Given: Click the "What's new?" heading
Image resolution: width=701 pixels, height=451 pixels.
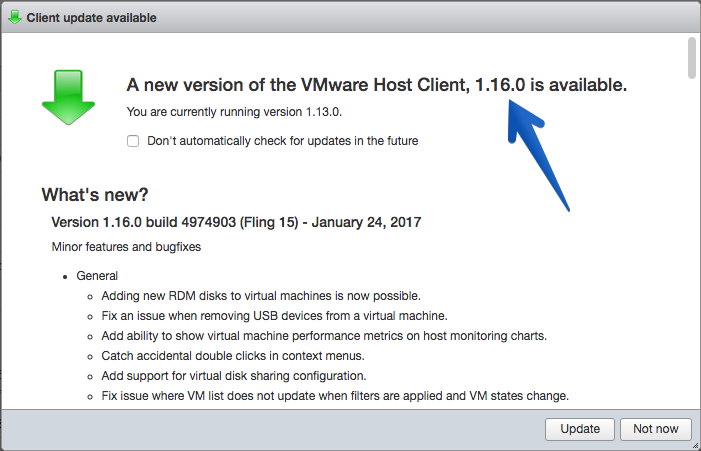Looking at the screenshot, I should [95, 195].
